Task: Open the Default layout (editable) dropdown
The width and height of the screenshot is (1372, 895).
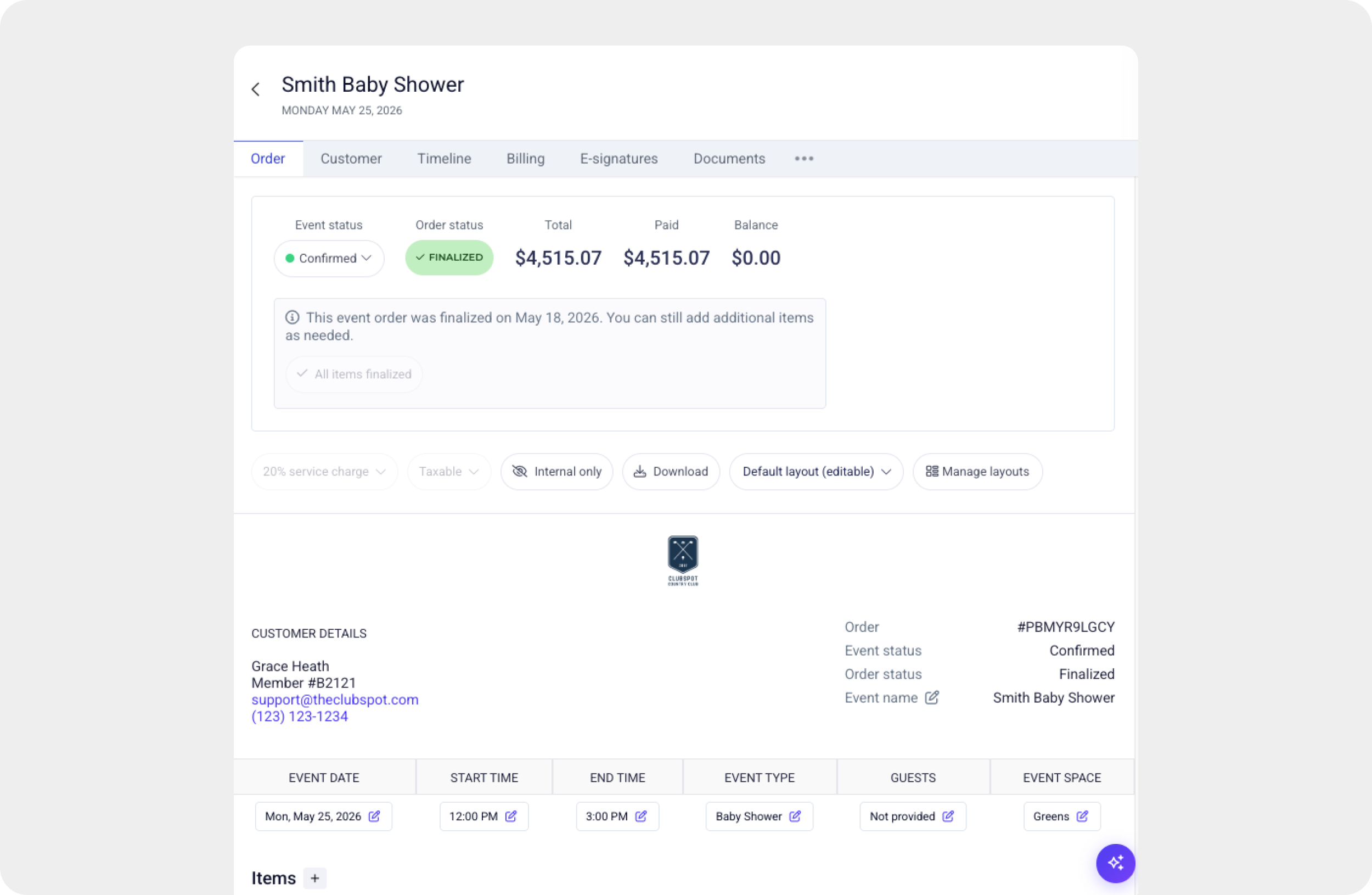Action: coord(816,471)
